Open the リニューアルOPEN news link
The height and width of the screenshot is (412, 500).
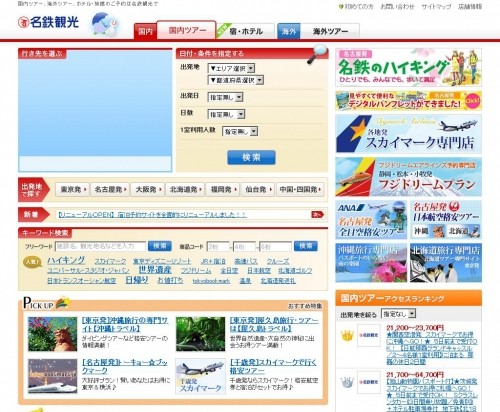pyautogui.click(x=152, y=215)
